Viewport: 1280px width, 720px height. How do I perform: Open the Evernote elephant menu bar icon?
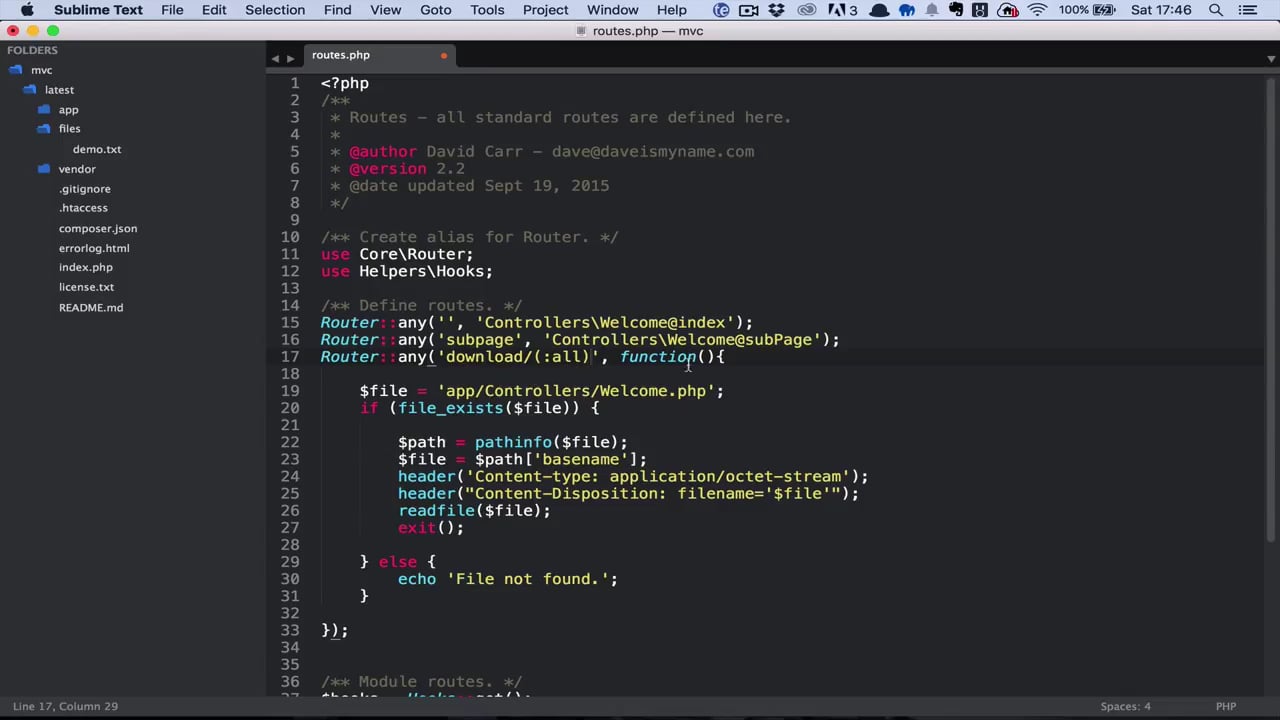(955, 10)
